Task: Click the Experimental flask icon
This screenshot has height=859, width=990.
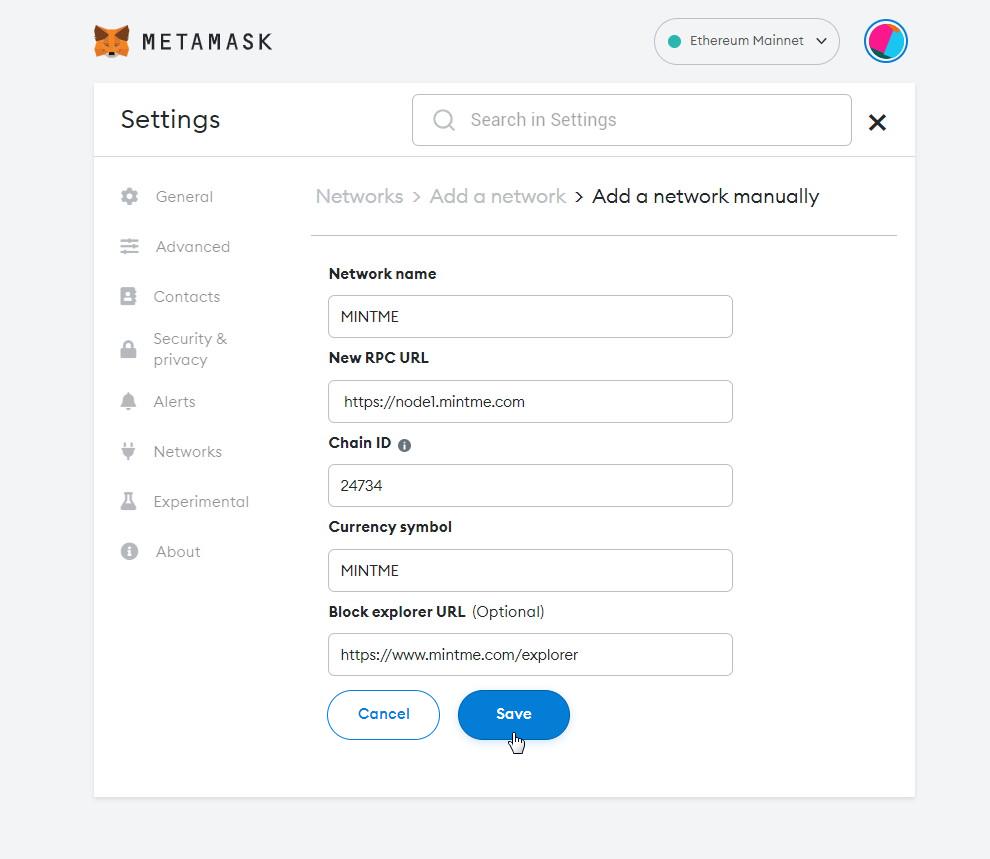Action: tap(128, 502)
